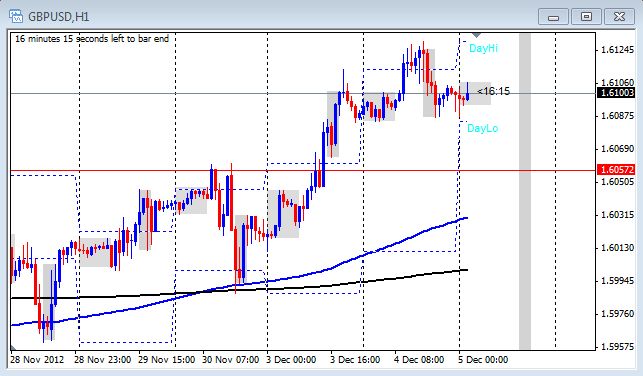
Task: Click the vertical gray shaded session bar
Action: click(525, 191)
